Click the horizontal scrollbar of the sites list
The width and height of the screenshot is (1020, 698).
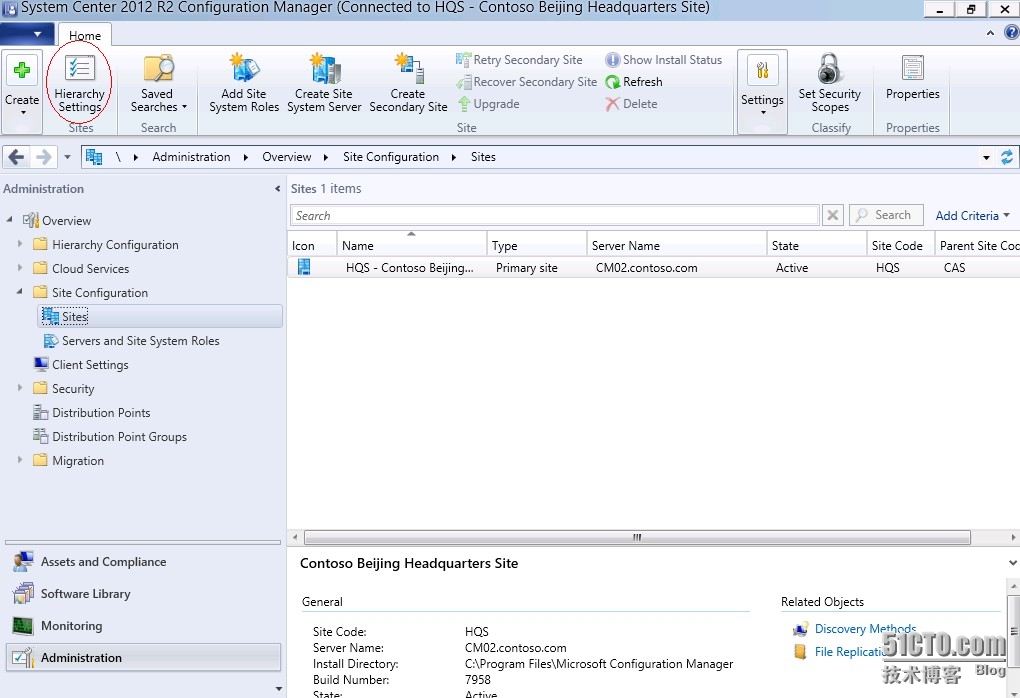[x=637, y=537]
